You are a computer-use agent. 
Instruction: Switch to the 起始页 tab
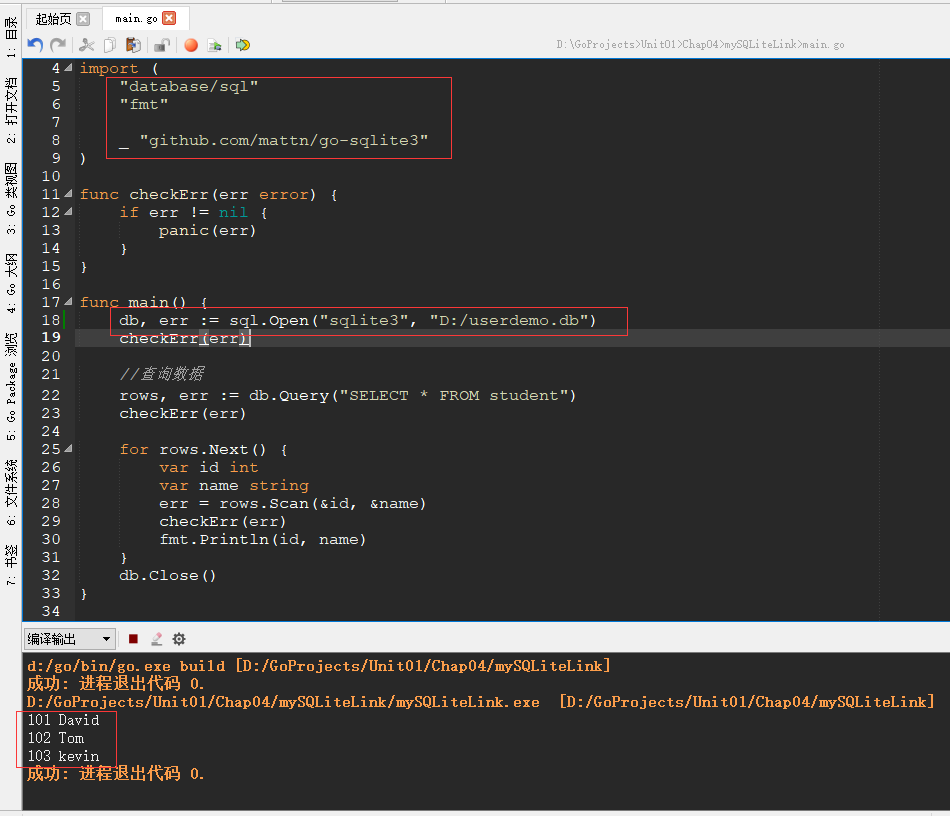55,17
